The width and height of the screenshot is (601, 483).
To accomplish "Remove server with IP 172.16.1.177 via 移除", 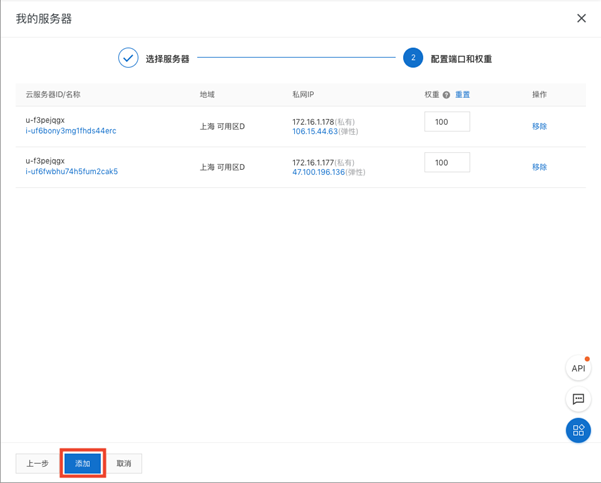I will pos(539,167).
